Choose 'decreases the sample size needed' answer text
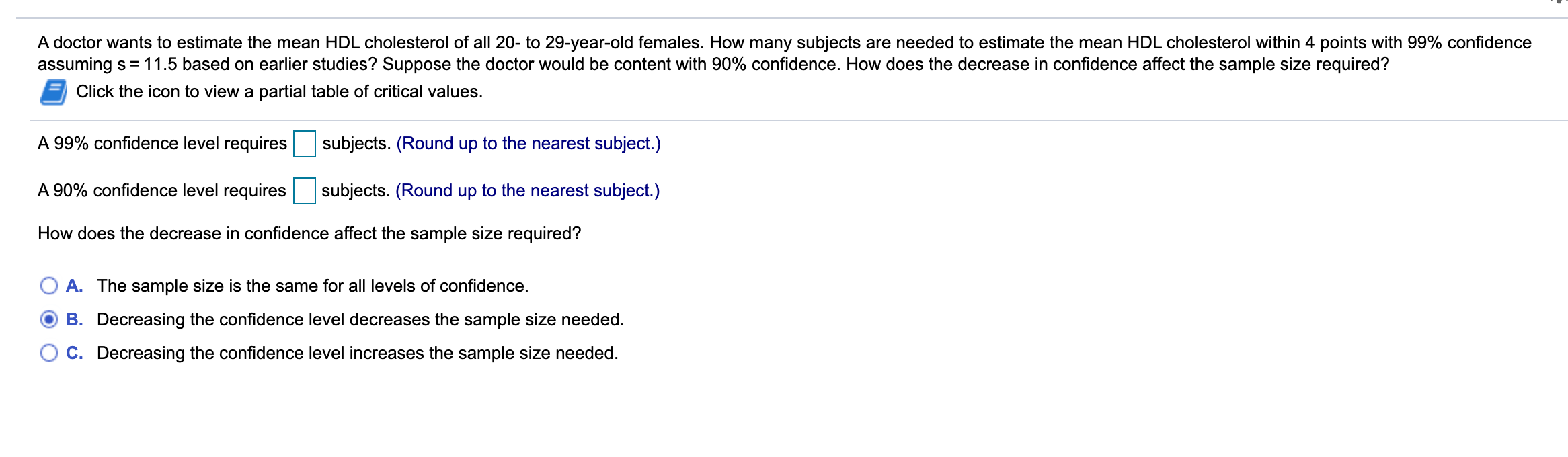 (x=360, y=320)
